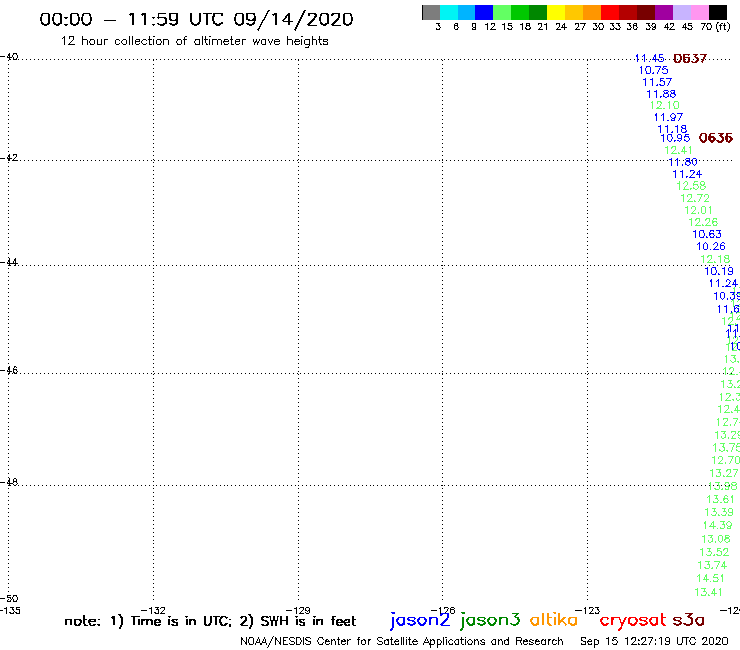The image size is (740, 650).
Task: Click the altika satellite legend label
Action: point(553,620)
